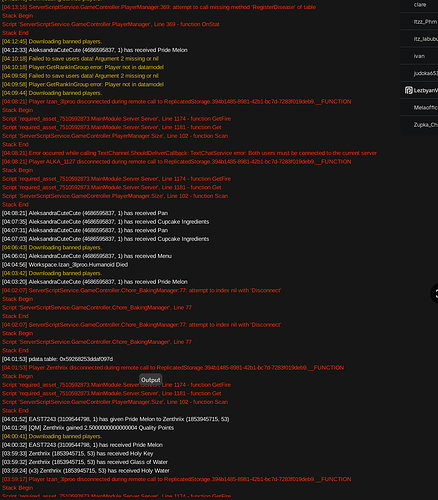Click the 04:01:52 EAST7243 has given Pride Melon line
This screenshot has height=500, width=438.
point(116,419)
